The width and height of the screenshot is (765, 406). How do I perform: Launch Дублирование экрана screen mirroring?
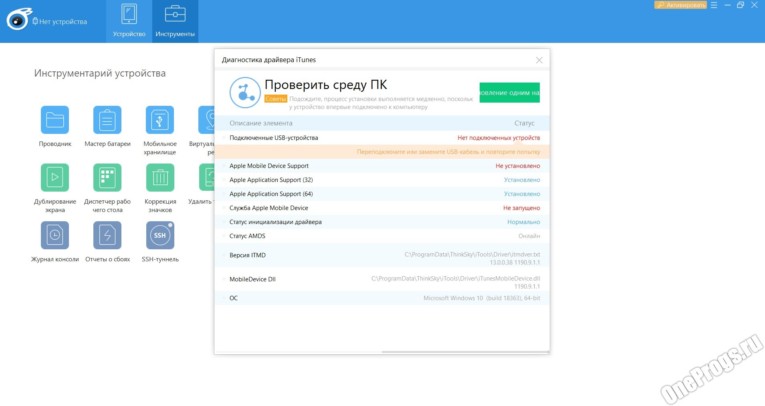point(55,178)
